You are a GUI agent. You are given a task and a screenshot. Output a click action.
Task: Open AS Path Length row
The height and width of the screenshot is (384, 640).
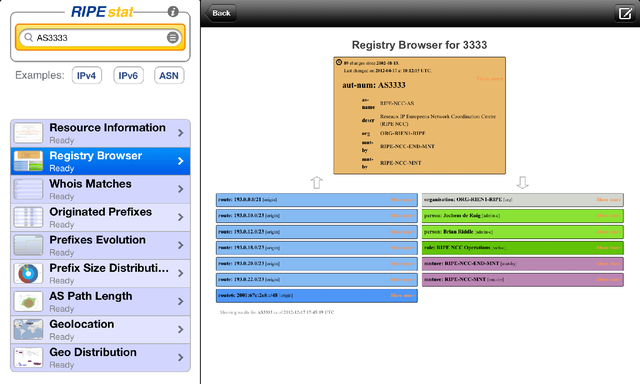click(100, 302)
